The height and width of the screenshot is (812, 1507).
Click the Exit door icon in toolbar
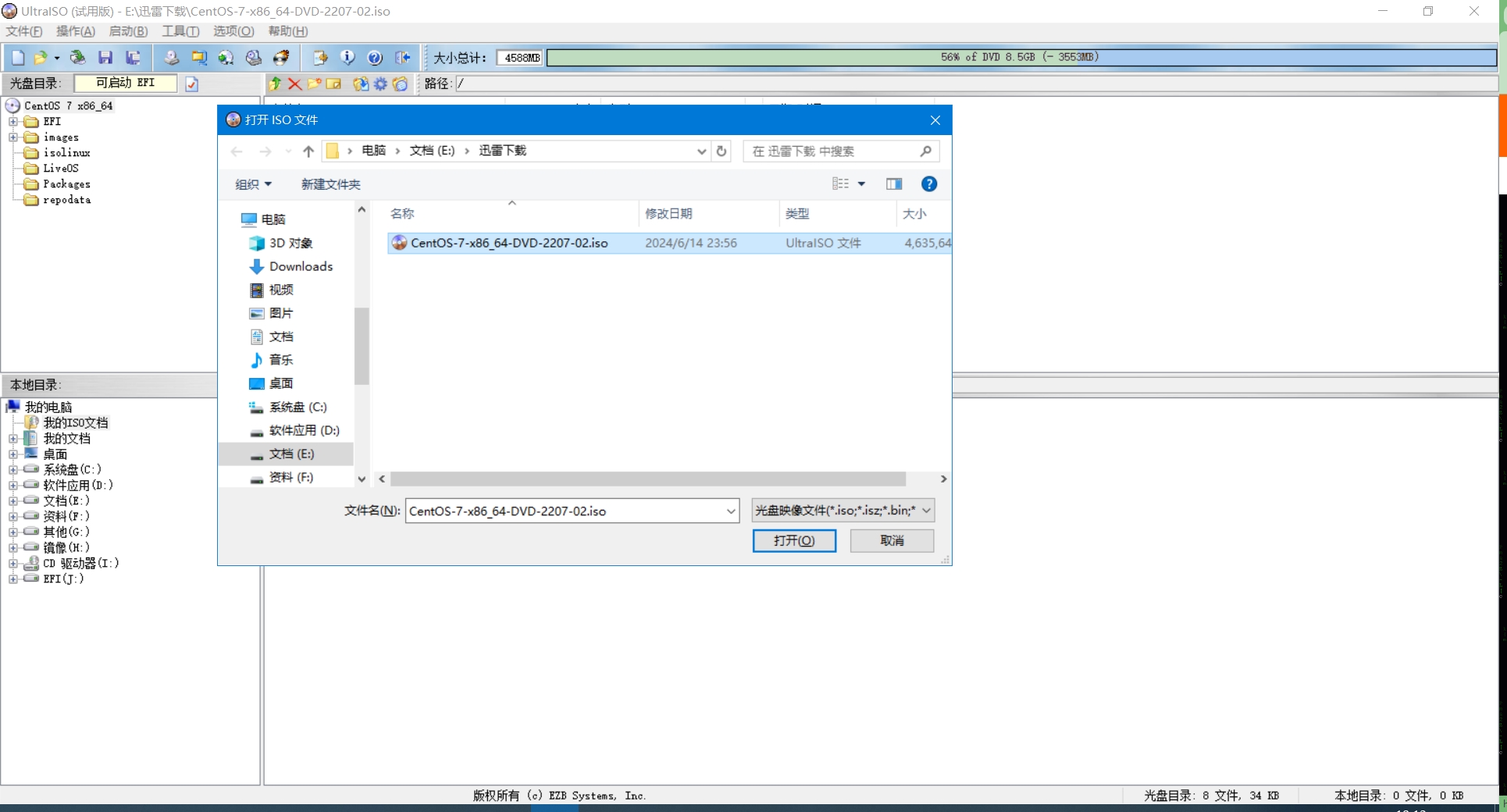403,58
